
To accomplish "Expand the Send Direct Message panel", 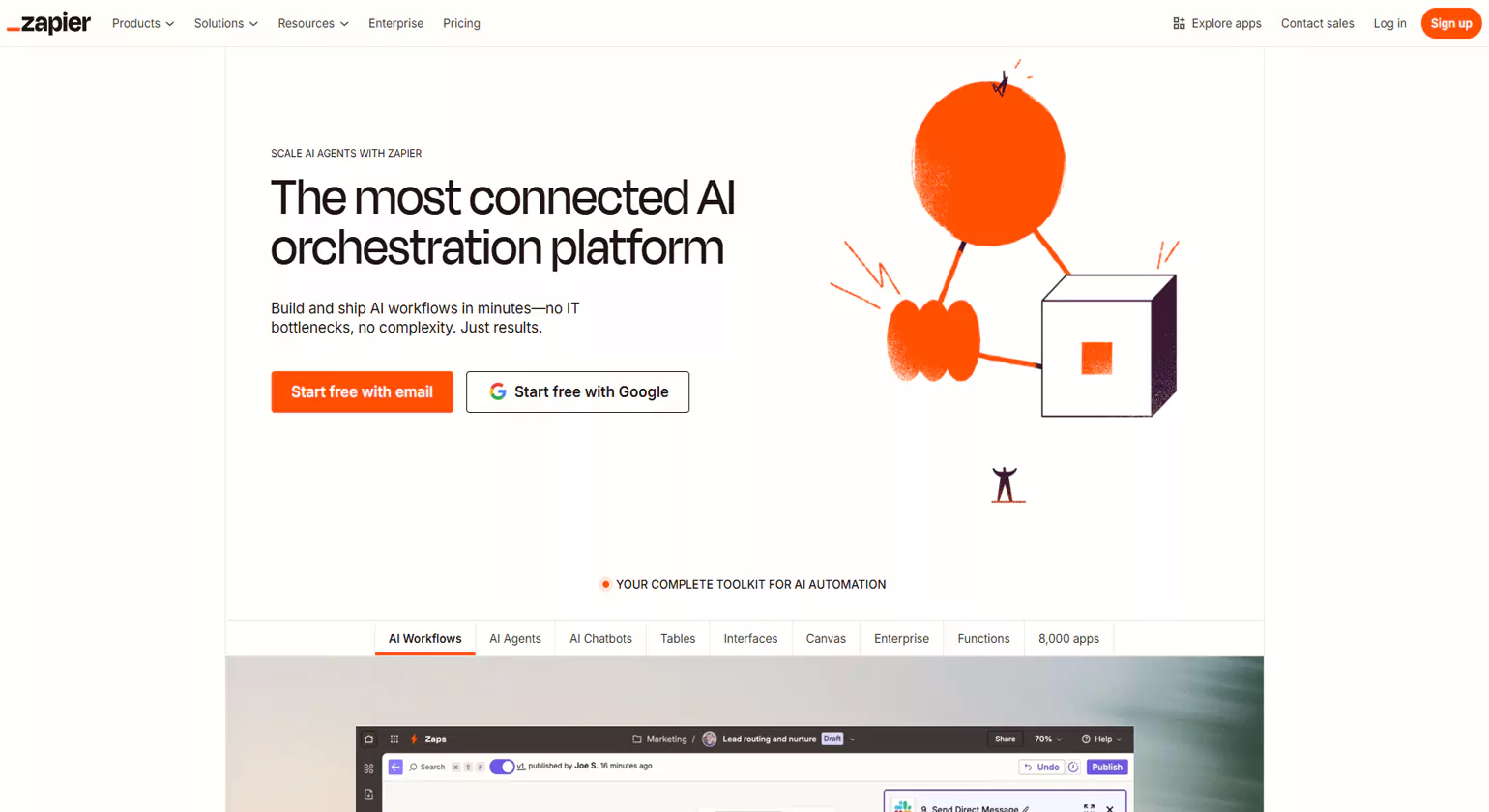I will [x=1089, y=807].
